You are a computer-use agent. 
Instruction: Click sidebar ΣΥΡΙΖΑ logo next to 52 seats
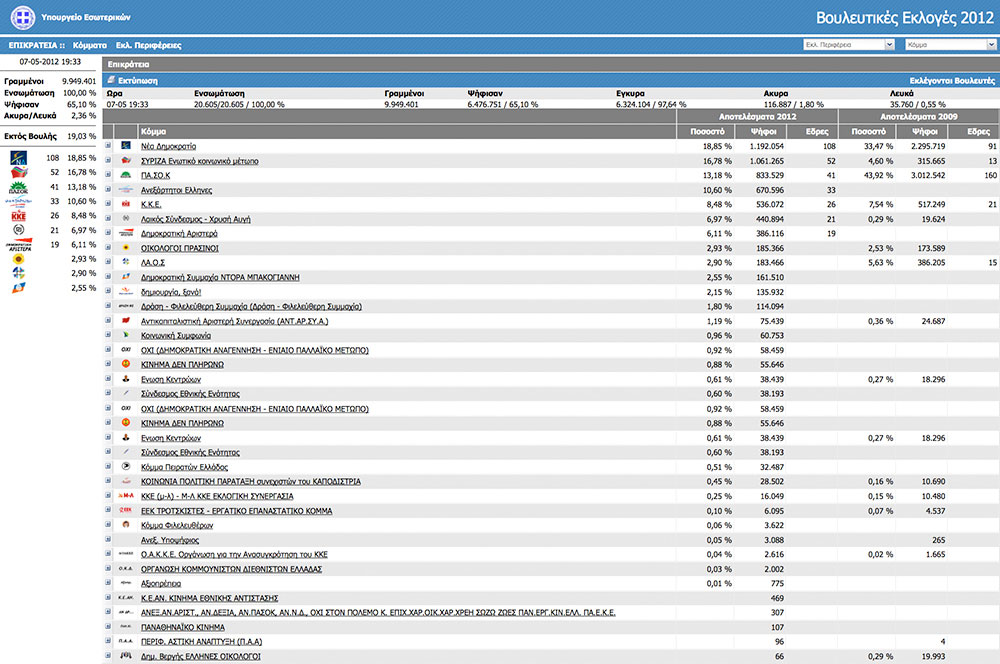(19, 172)
